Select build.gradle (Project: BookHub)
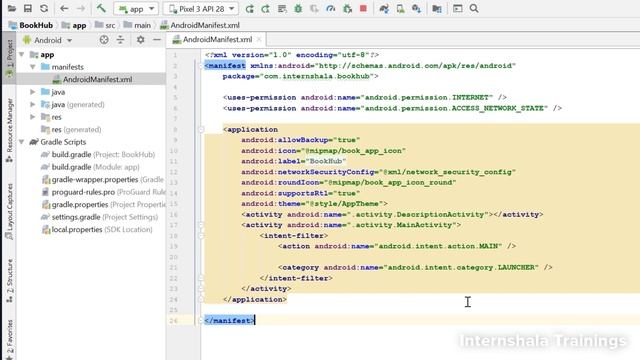 98,155
